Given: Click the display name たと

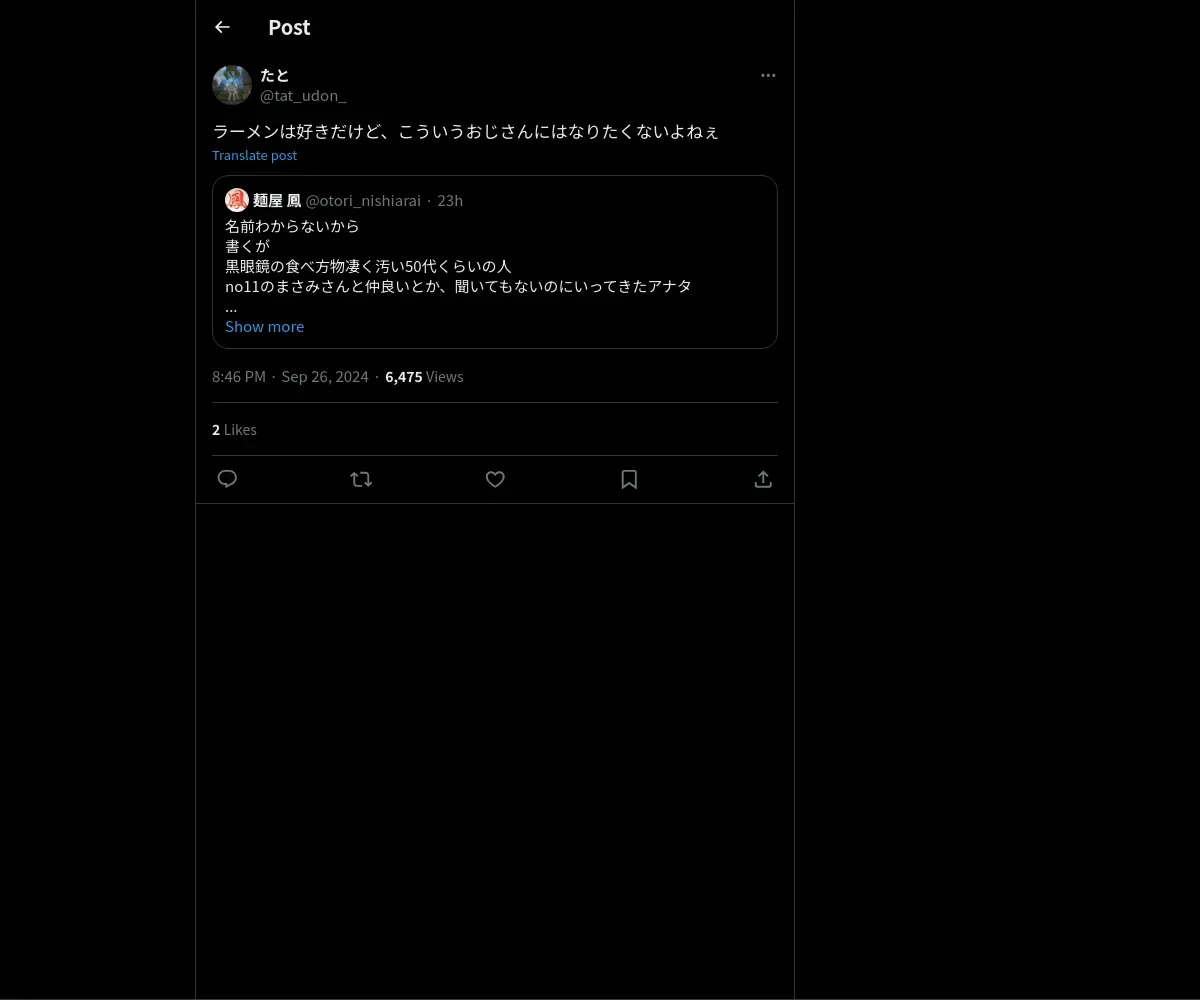Looking at the screenshot, I should 275,76.
